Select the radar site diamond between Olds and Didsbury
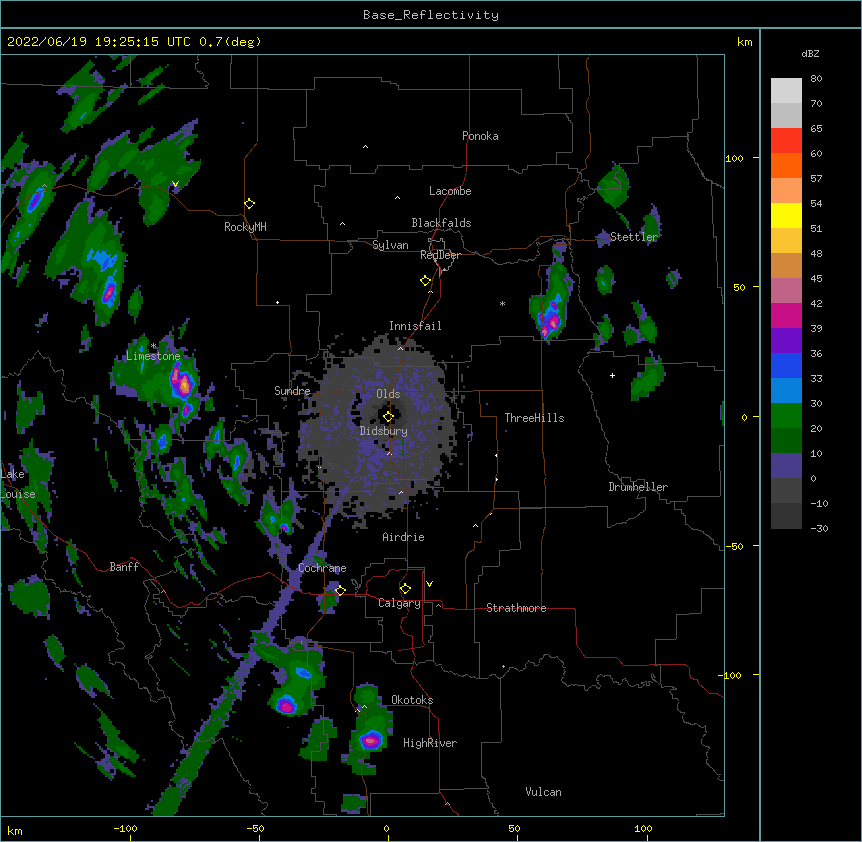 (x=388, y=417)
